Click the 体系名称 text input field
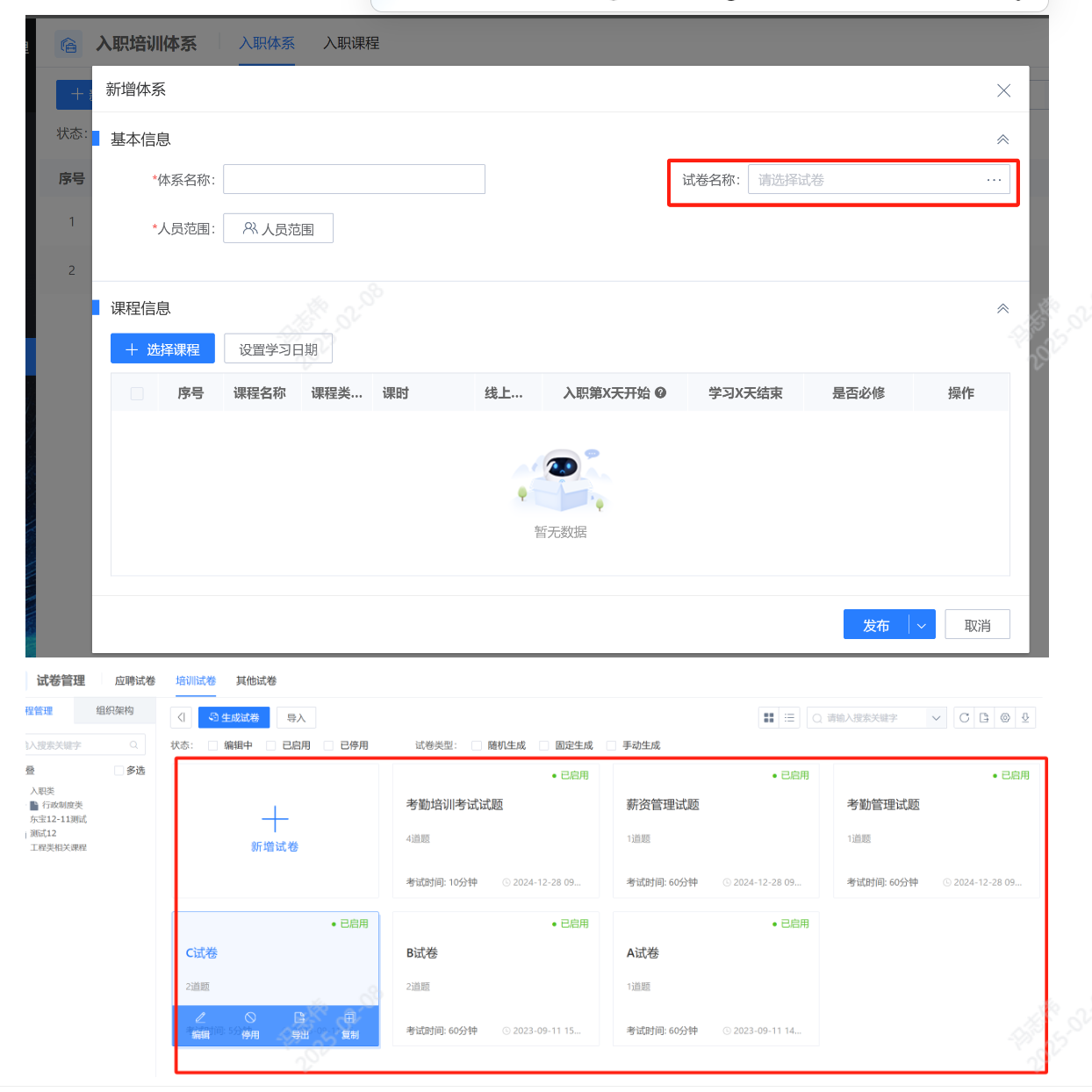Viewport: 1092px width, 1092px height. [354, 180]
